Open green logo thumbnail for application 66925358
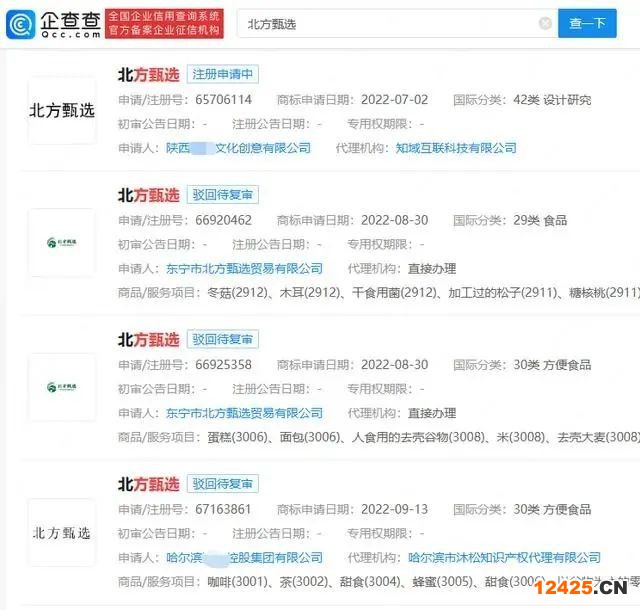 coord(62,387)
